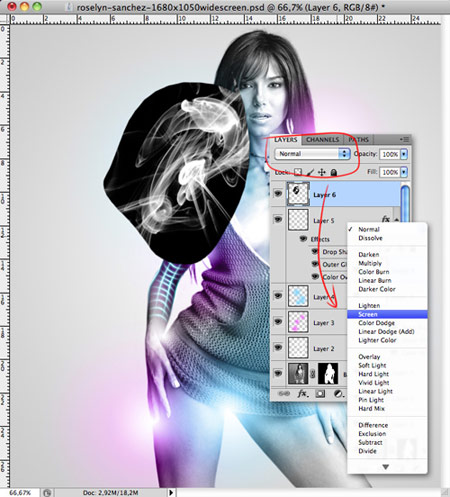Choose Hard Light blend mode

387,374
